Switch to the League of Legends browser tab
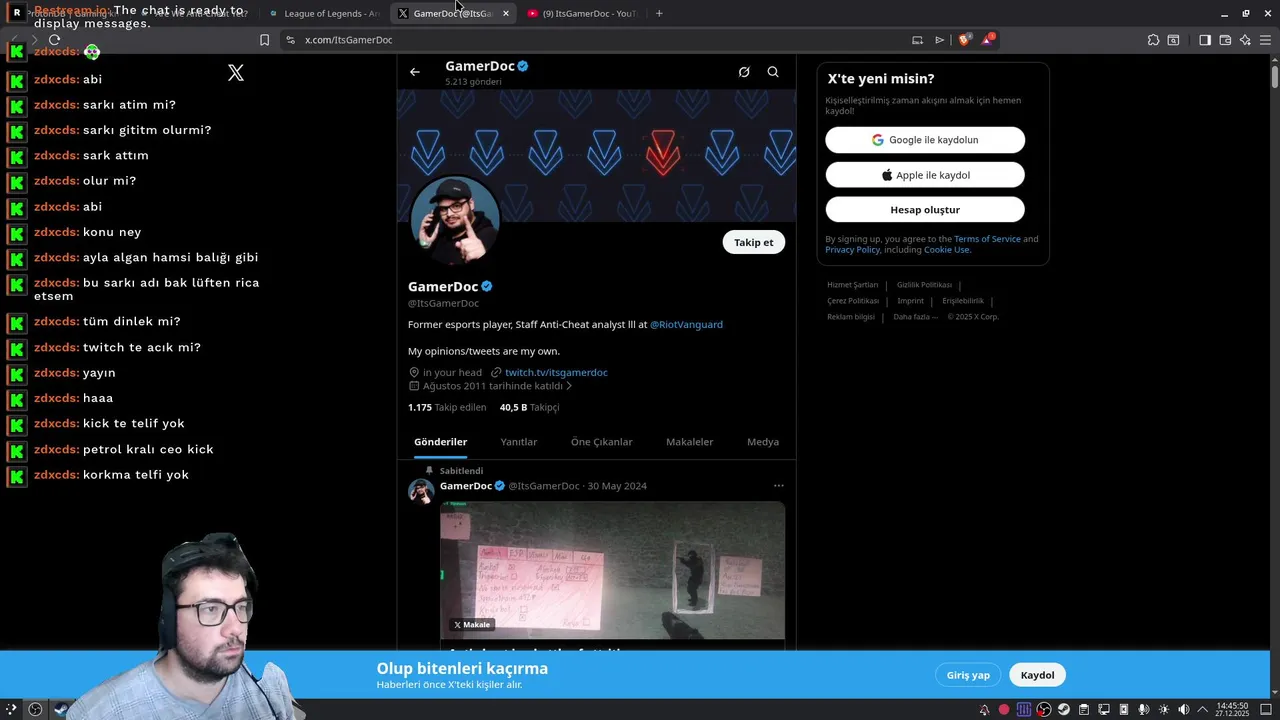1280x720 pixels. [324, 13]
